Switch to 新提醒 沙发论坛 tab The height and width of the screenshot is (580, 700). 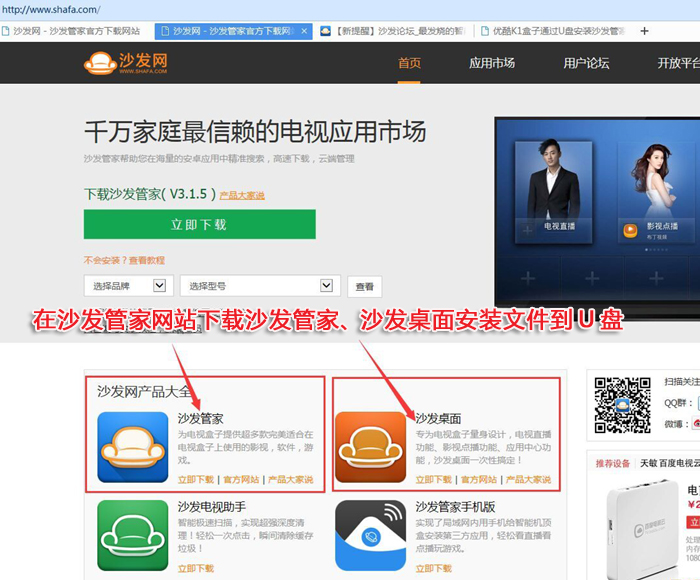[x=393, y=31]
